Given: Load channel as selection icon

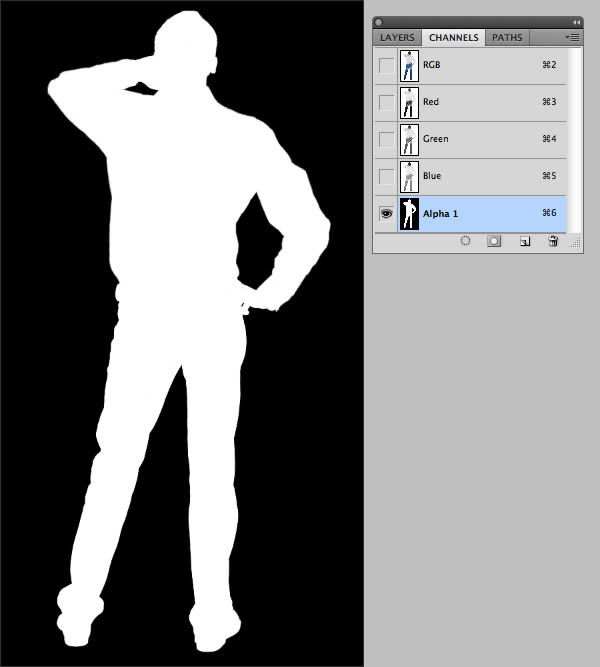Looking at the screenshot, I should click(x=466, y=241).
